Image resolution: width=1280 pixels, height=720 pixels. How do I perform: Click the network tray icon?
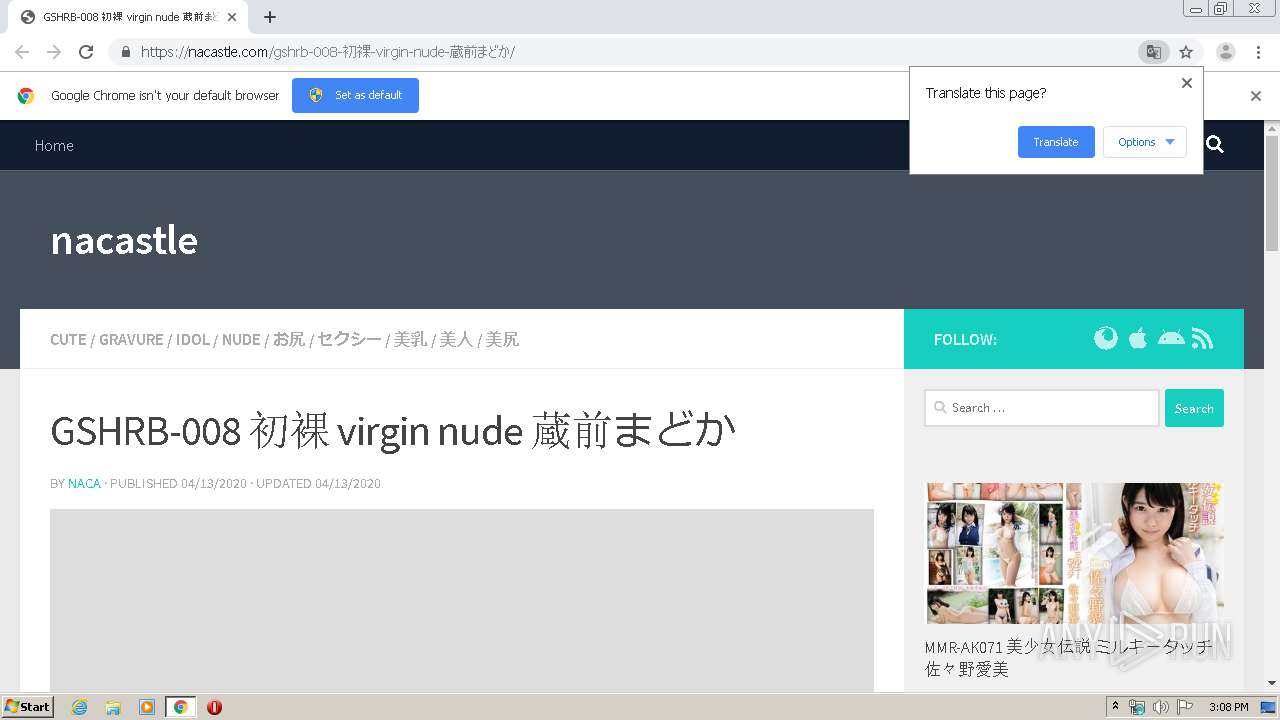click(1137, 707)
